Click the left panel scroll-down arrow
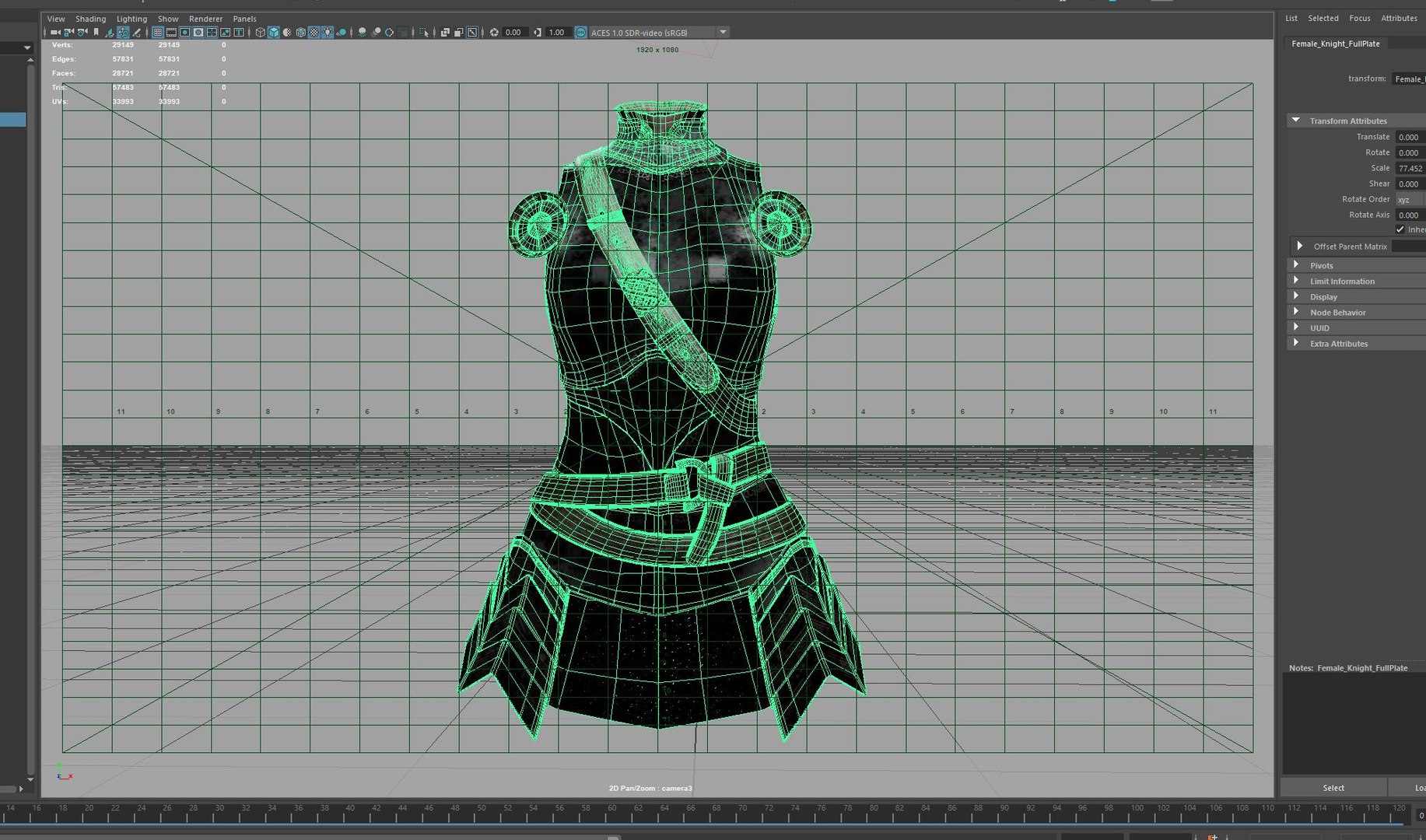Viewport: 1426px width, 840px height. coord(30,779)
